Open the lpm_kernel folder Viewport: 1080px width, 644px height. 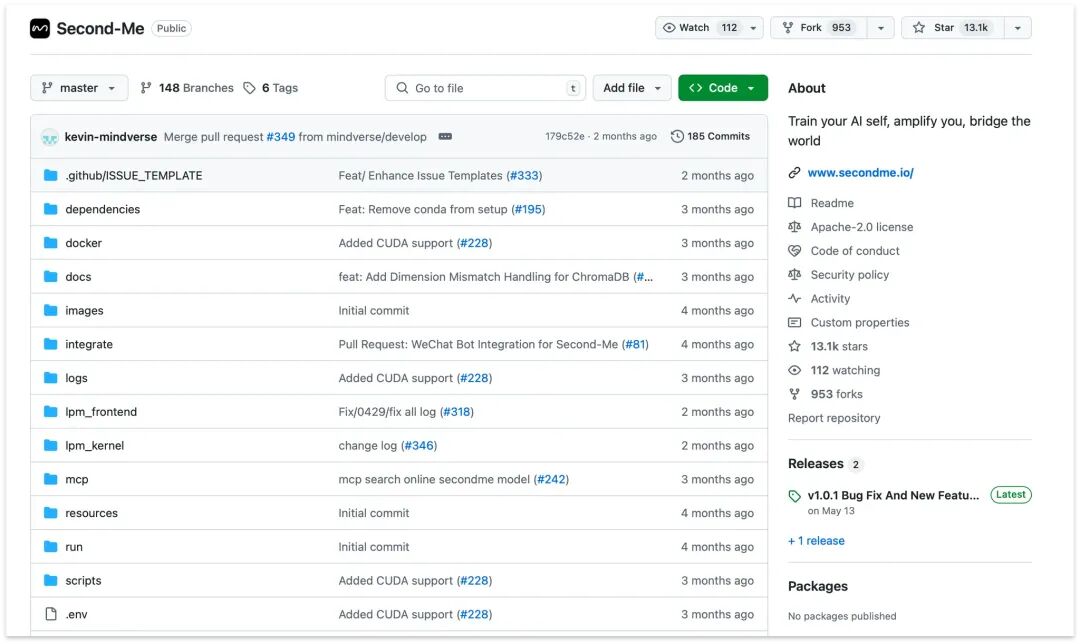click(x=94, y=446)
